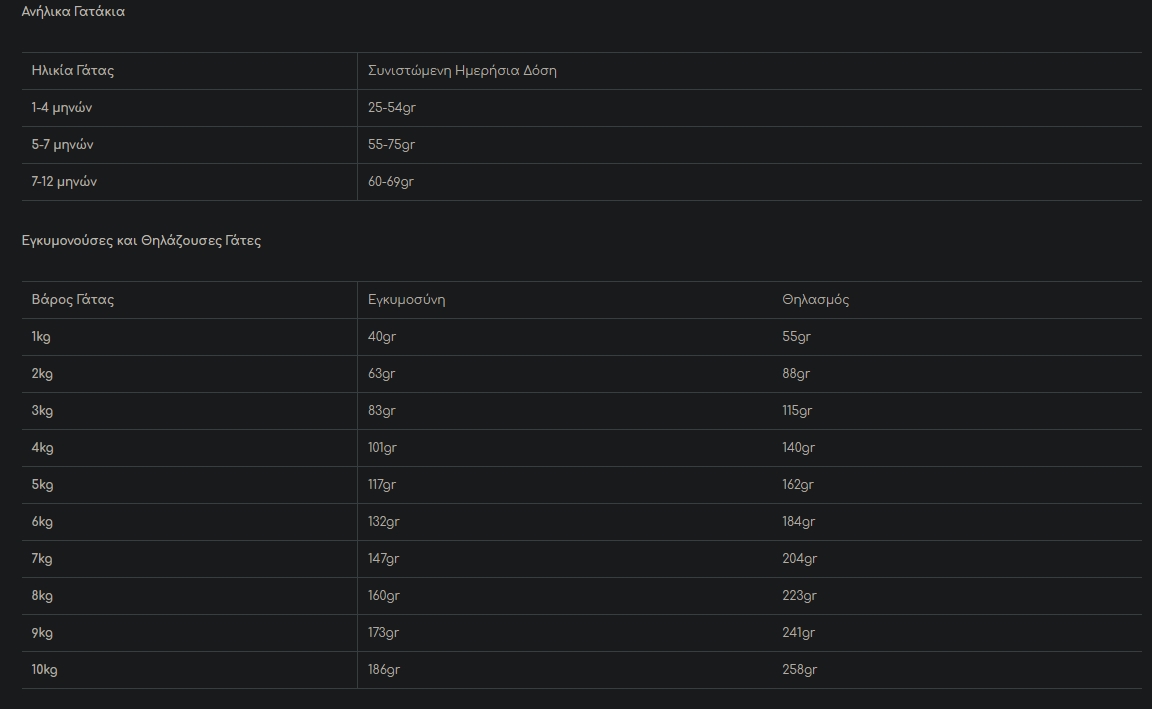
Task: Select the 'Συνιστώμενη Ημερήσια Δόση' column header
Action: [x=462, y=71]
